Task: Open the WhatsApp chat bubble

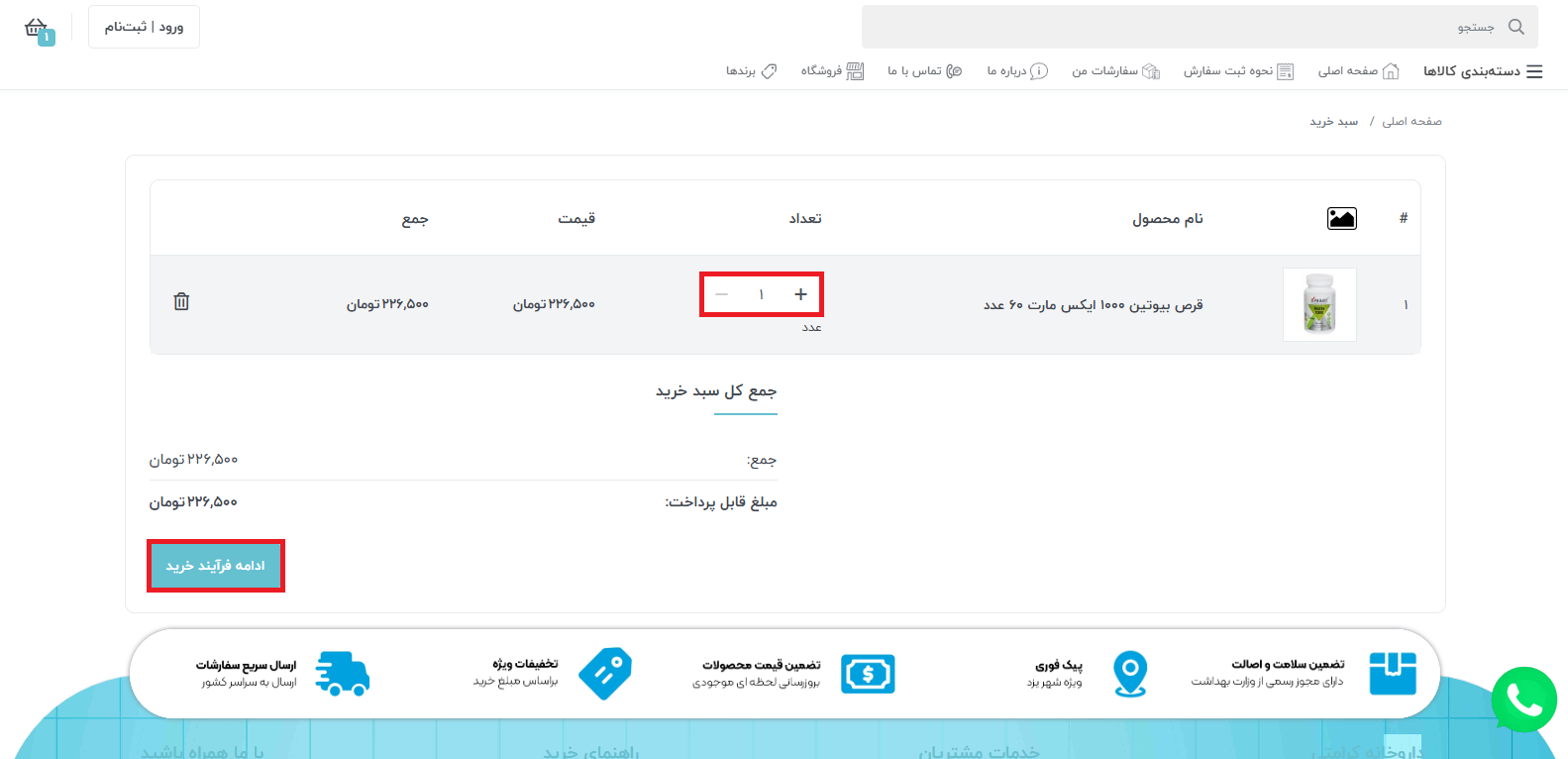Action: click(x=1524, y=700)
